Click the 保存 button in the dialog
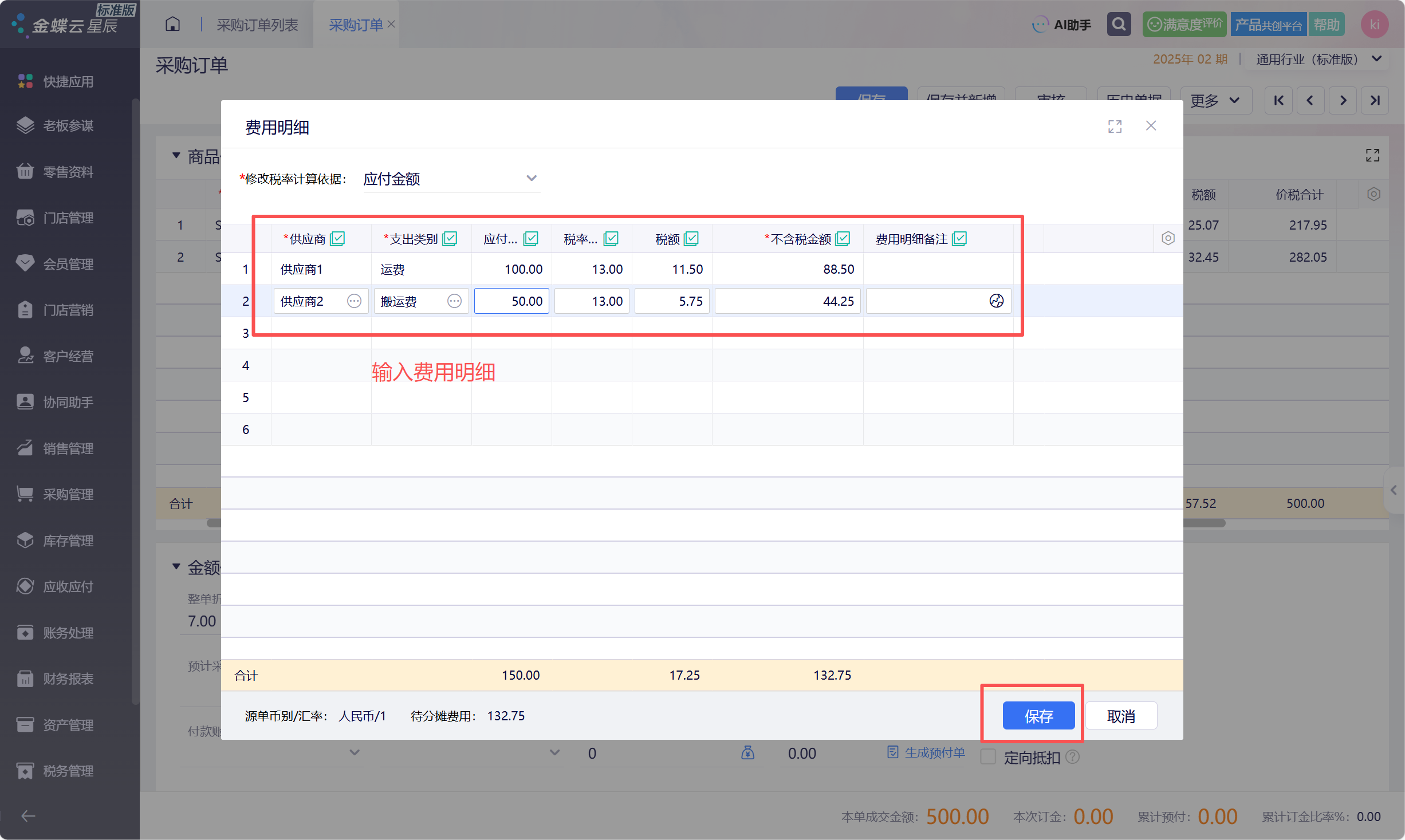Screen dimensions: 1405x840 click(1038, 716)
